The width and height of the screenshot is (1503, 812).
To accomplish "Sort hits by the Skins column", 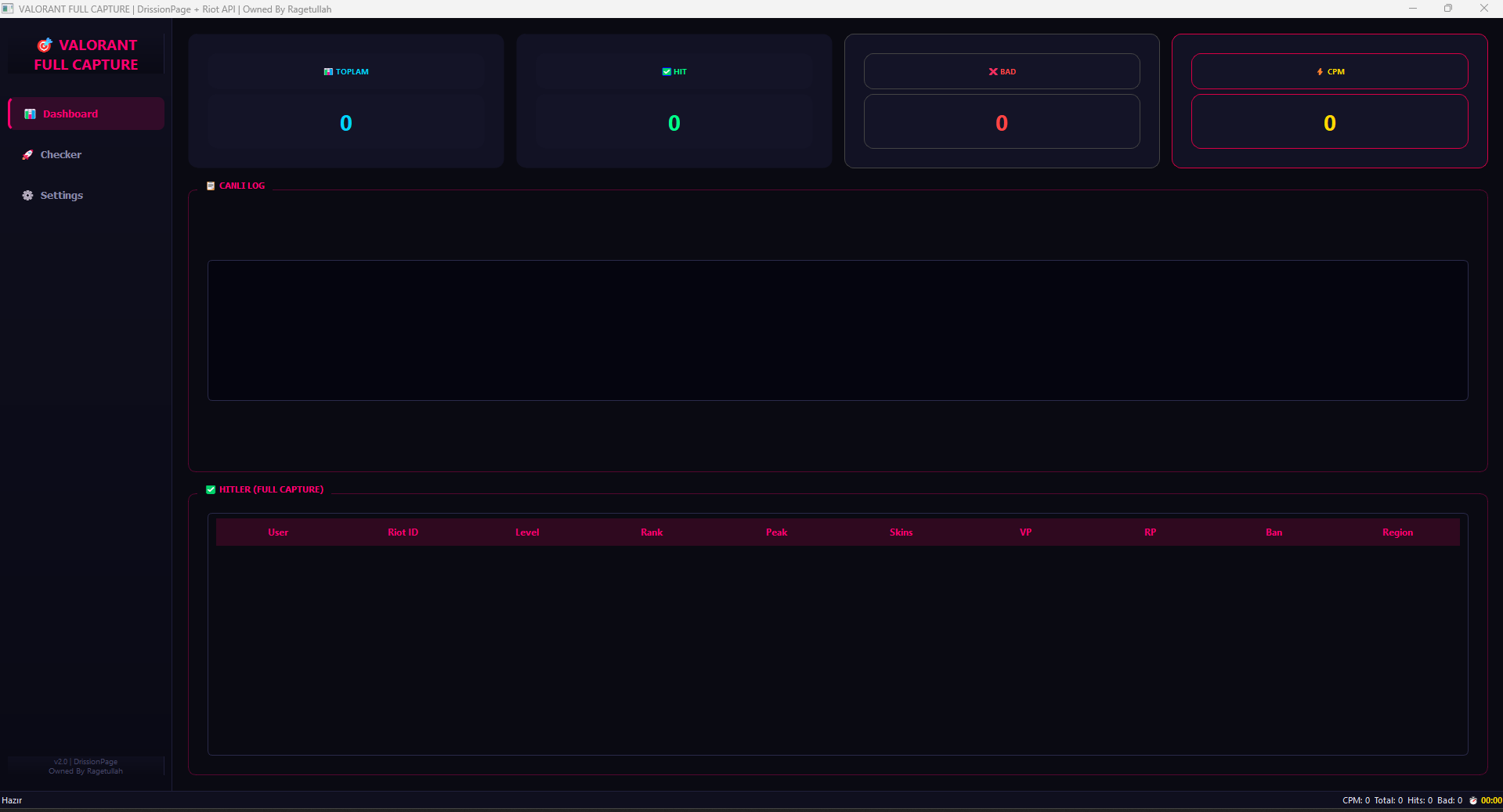I will (x=901, y=532).
